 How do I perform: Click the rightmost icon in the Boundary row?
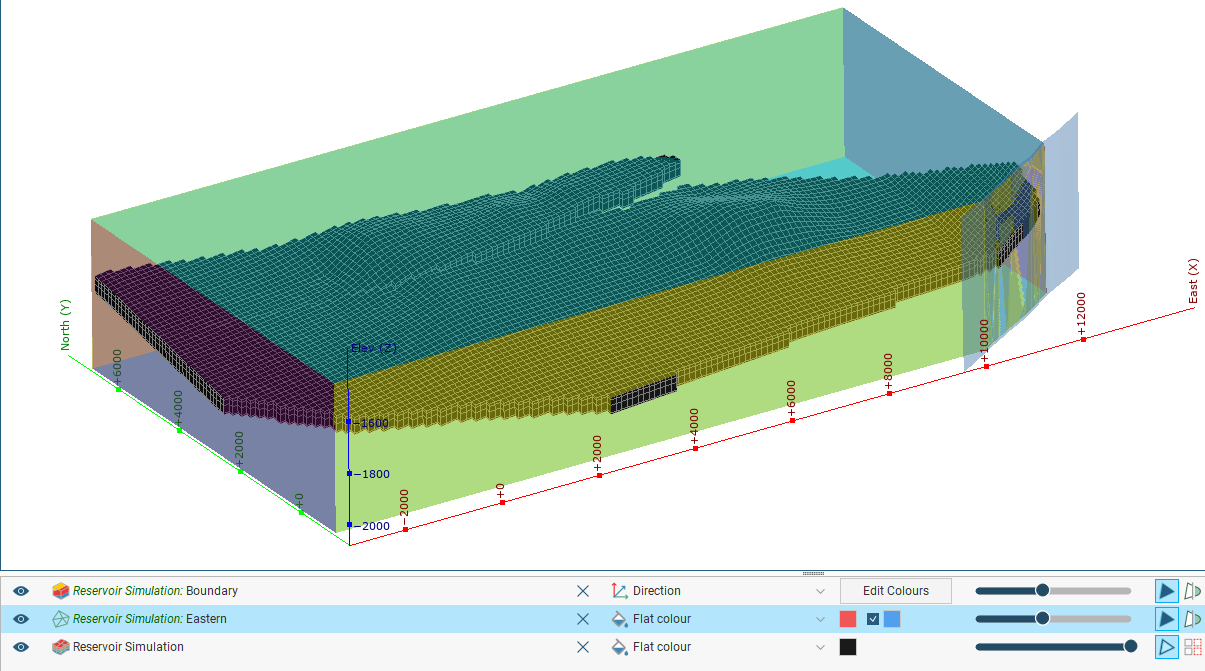[1192, 591]
